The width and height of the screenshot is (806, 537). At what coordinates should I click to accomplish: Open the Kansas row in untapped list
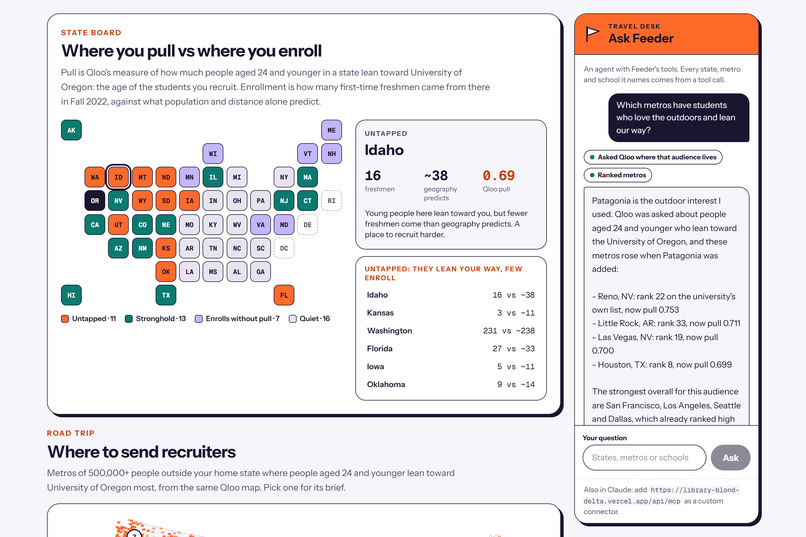(451, 313)
